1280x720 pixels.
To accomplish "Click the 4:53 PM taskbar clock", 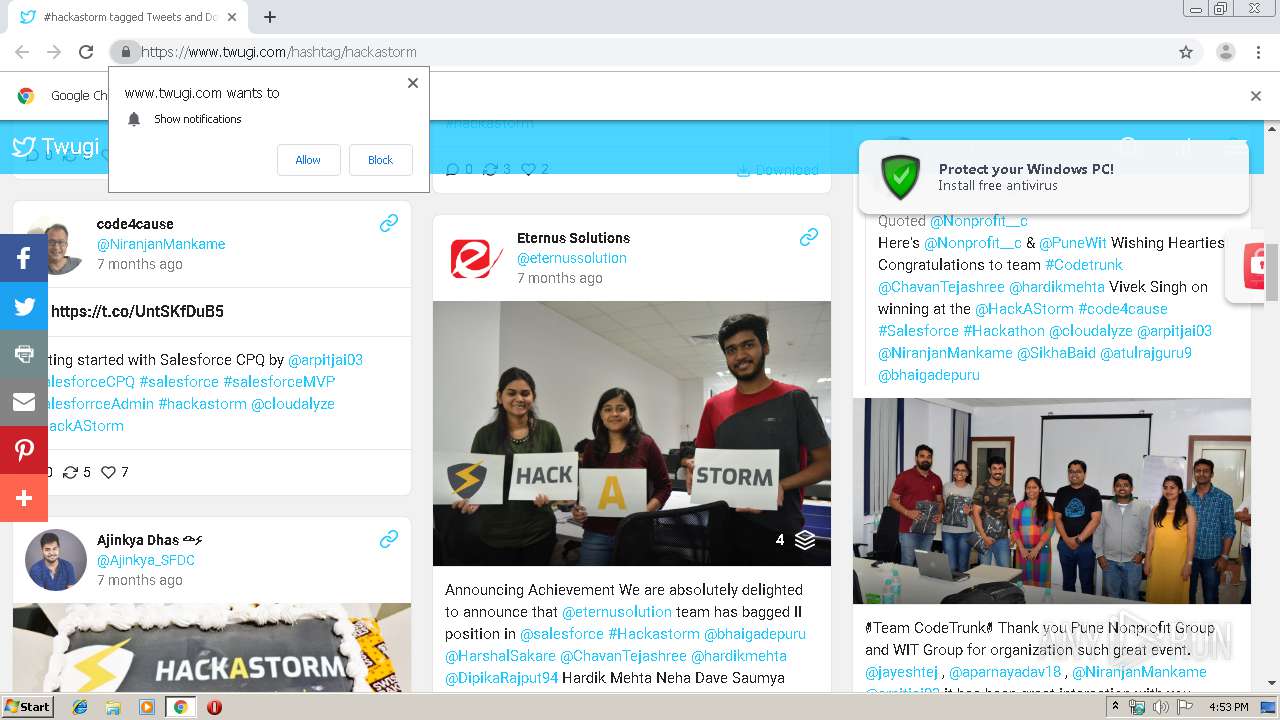I will pos(1228,706).
